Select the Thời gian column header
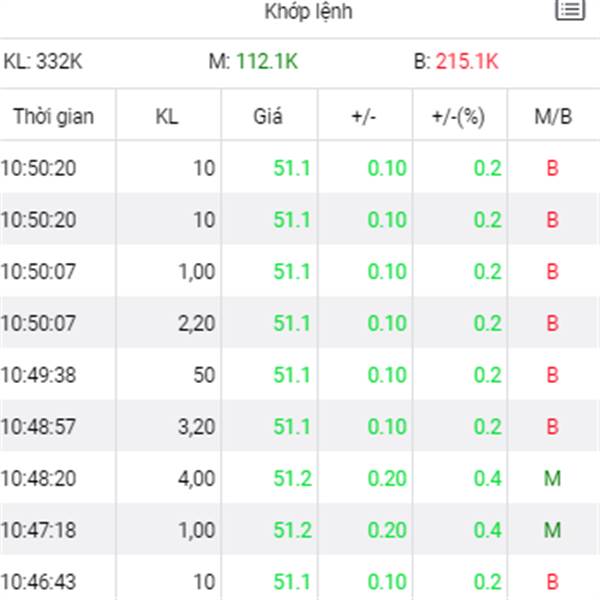 (54, 116)
